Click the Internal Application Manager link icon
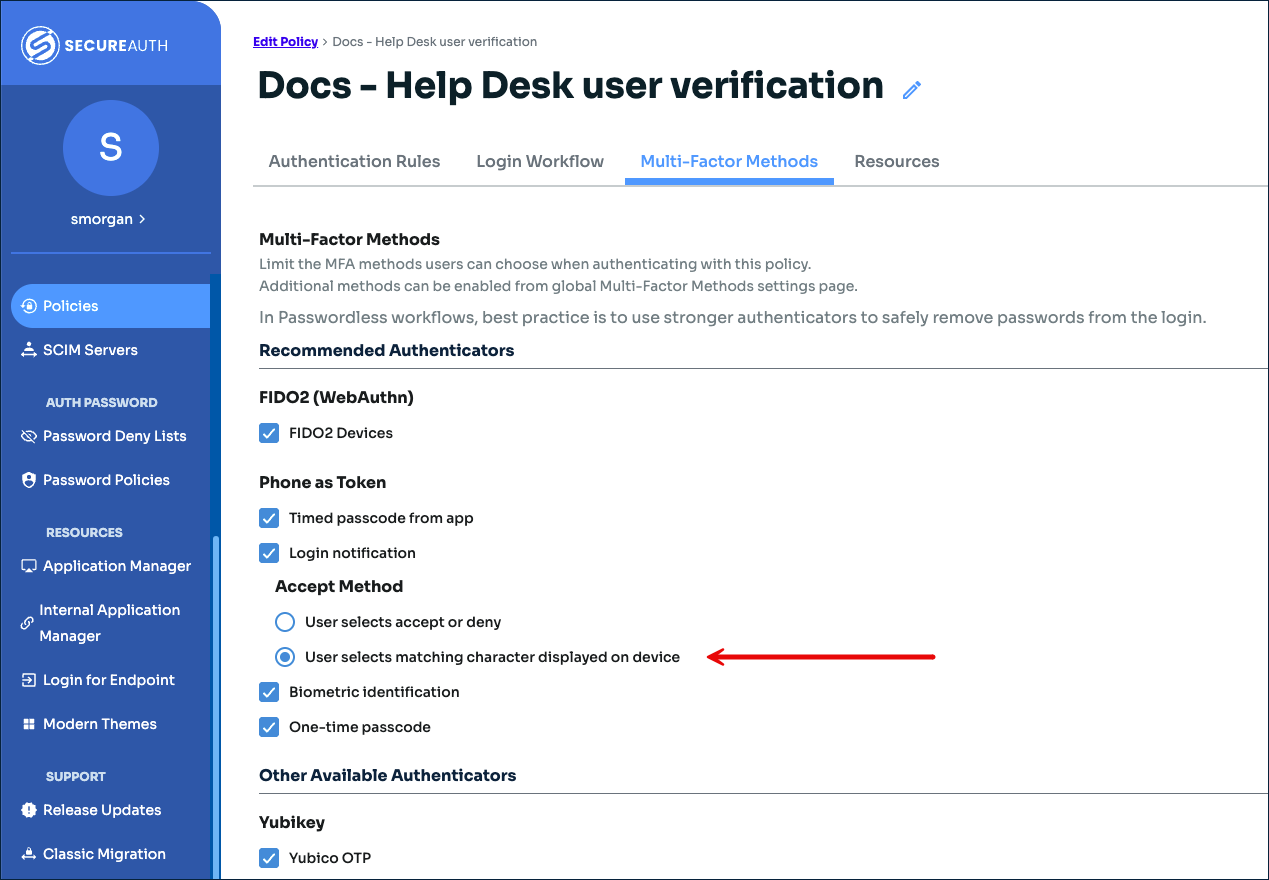 27,623
